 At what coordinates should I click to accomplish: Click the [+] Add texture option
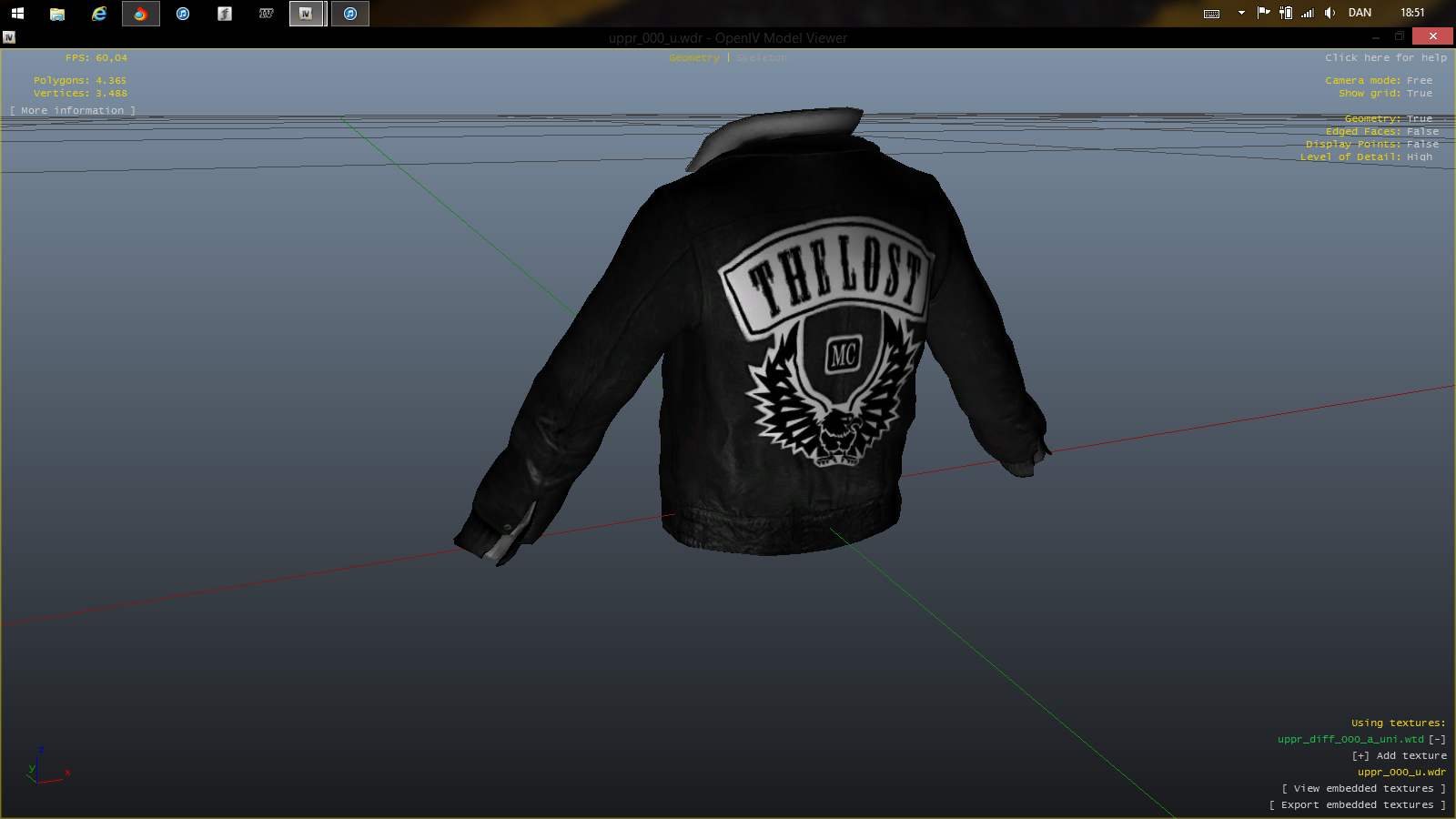1399,756
